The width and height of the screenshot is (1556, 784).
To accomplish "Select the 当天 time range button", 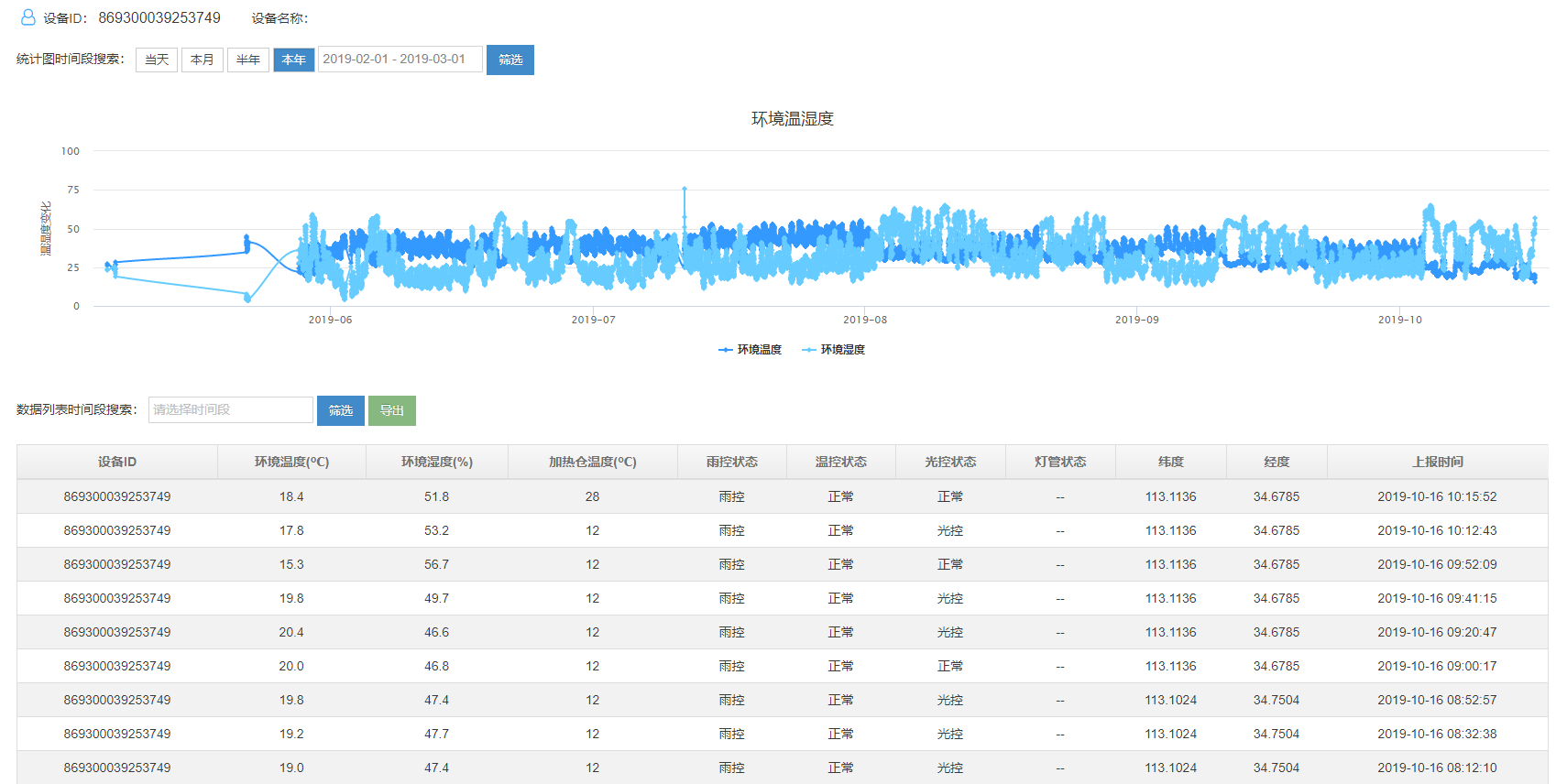I will coord(157,60).
